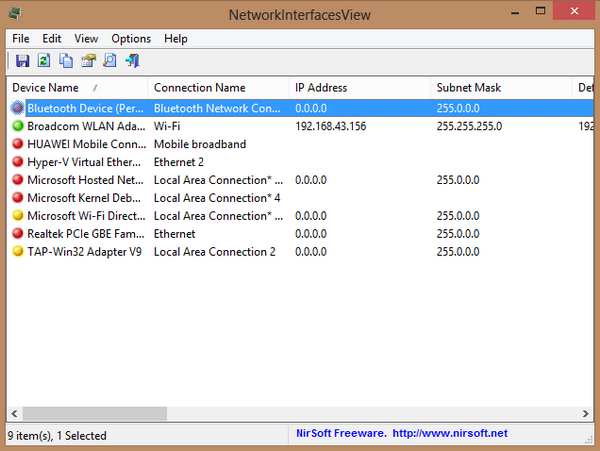Click the NetworkInterfacesView app icon in title bar
Screen dimensions: 600x451
[x=15, y=14]
